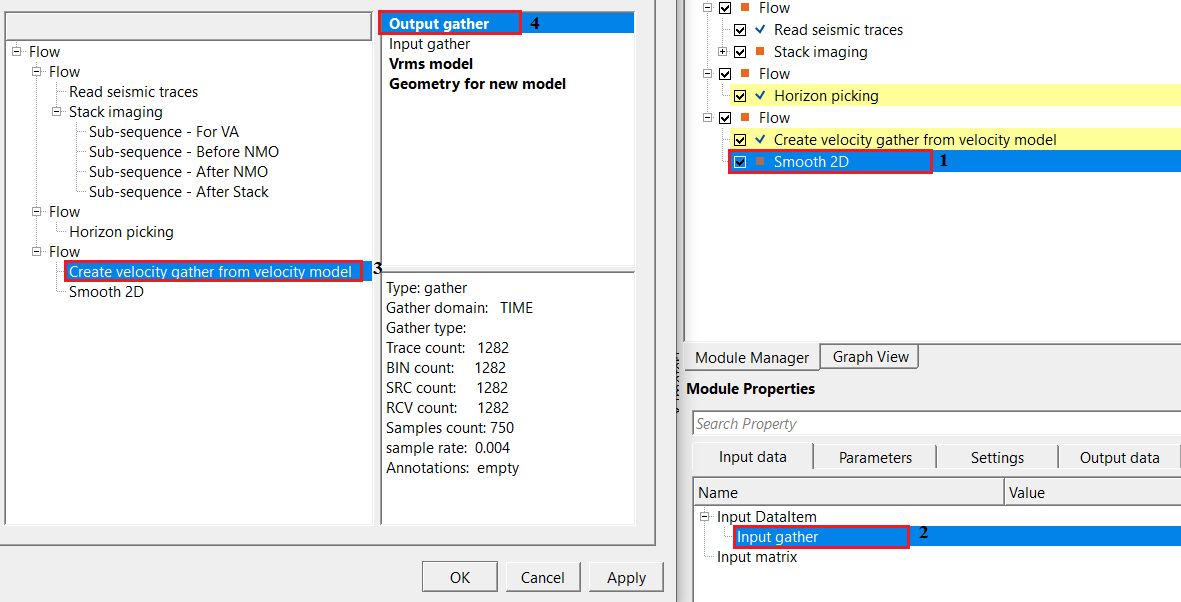Toggle the Smooth 2D checkbox
1181x602 pixels.
point(740,161)
